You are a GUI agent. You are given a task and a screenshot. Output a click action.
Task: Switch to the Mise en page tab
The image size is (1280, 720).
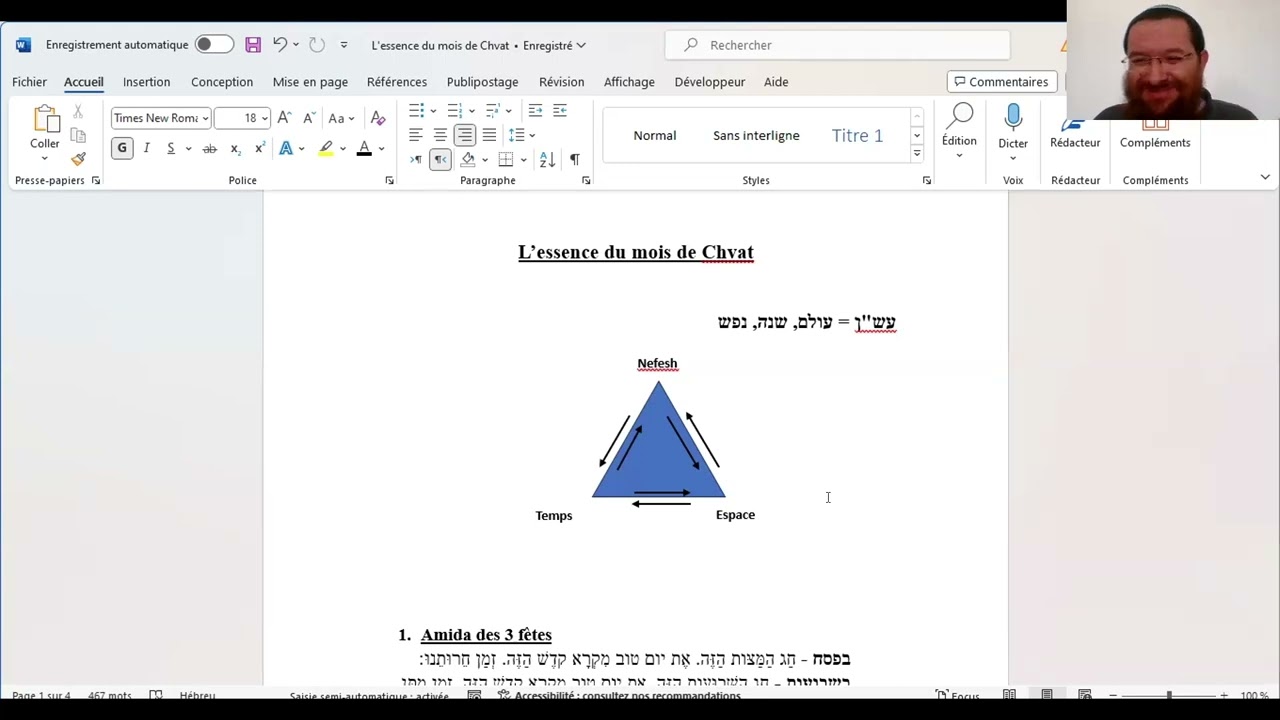tap(310, 82)
